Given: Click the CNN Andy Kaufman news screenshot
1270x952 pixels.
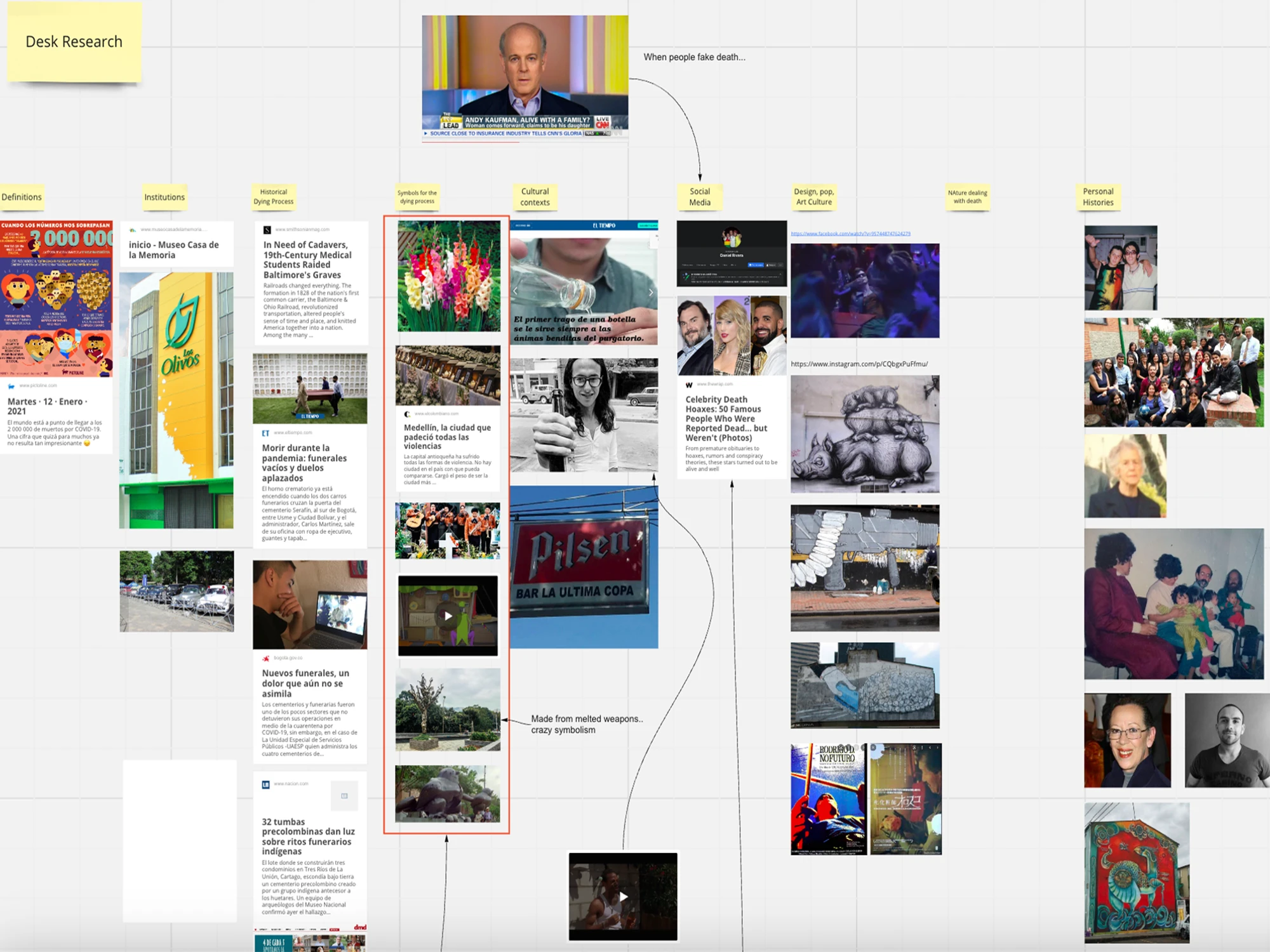Looking at the screenshot, I should pos(525,76).
